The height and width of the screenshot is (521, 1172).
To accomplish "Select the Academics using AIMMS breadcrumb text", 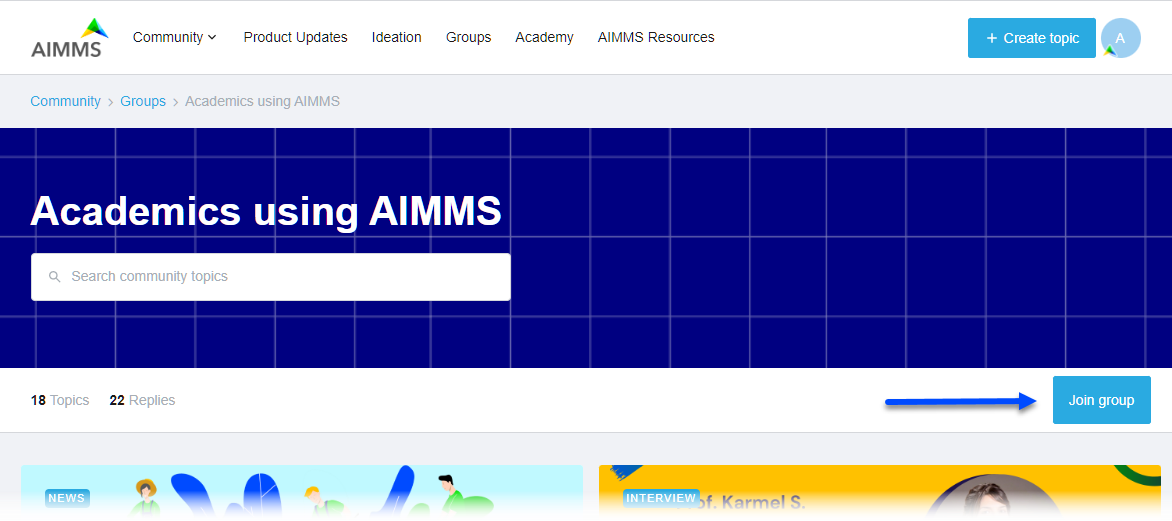I will coord(262,101).
